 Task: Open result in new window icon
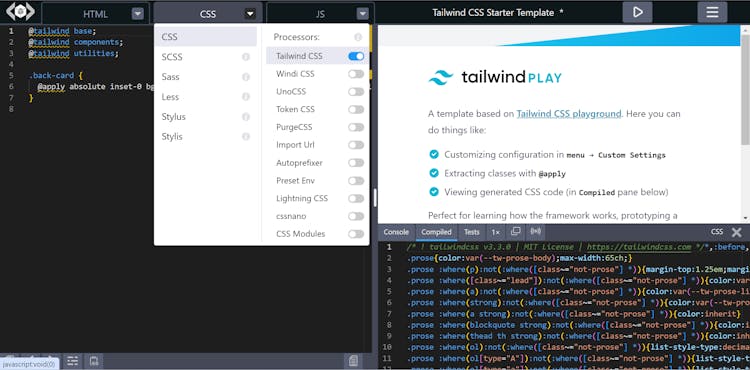(x=515, y=232)
